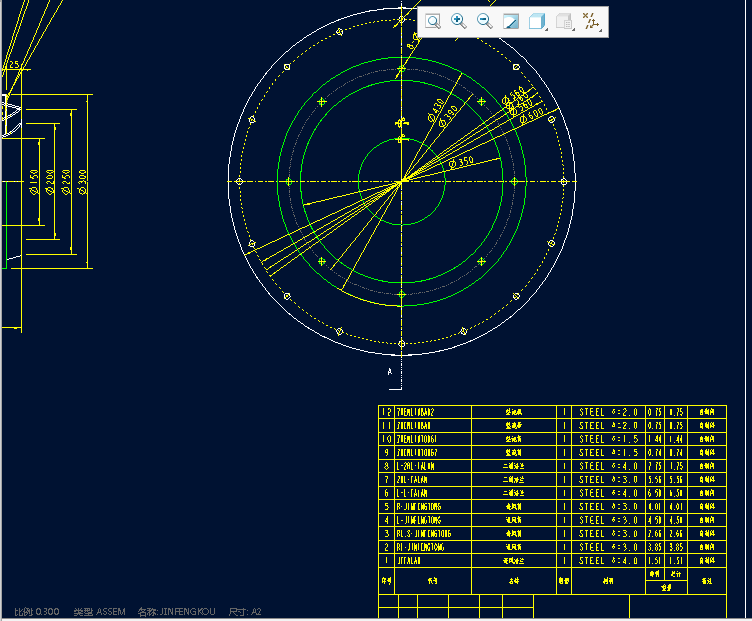Select the STEEL δ=3.0 cell in row 7
This screenshot has width=752, height=621.
(608, 479)
